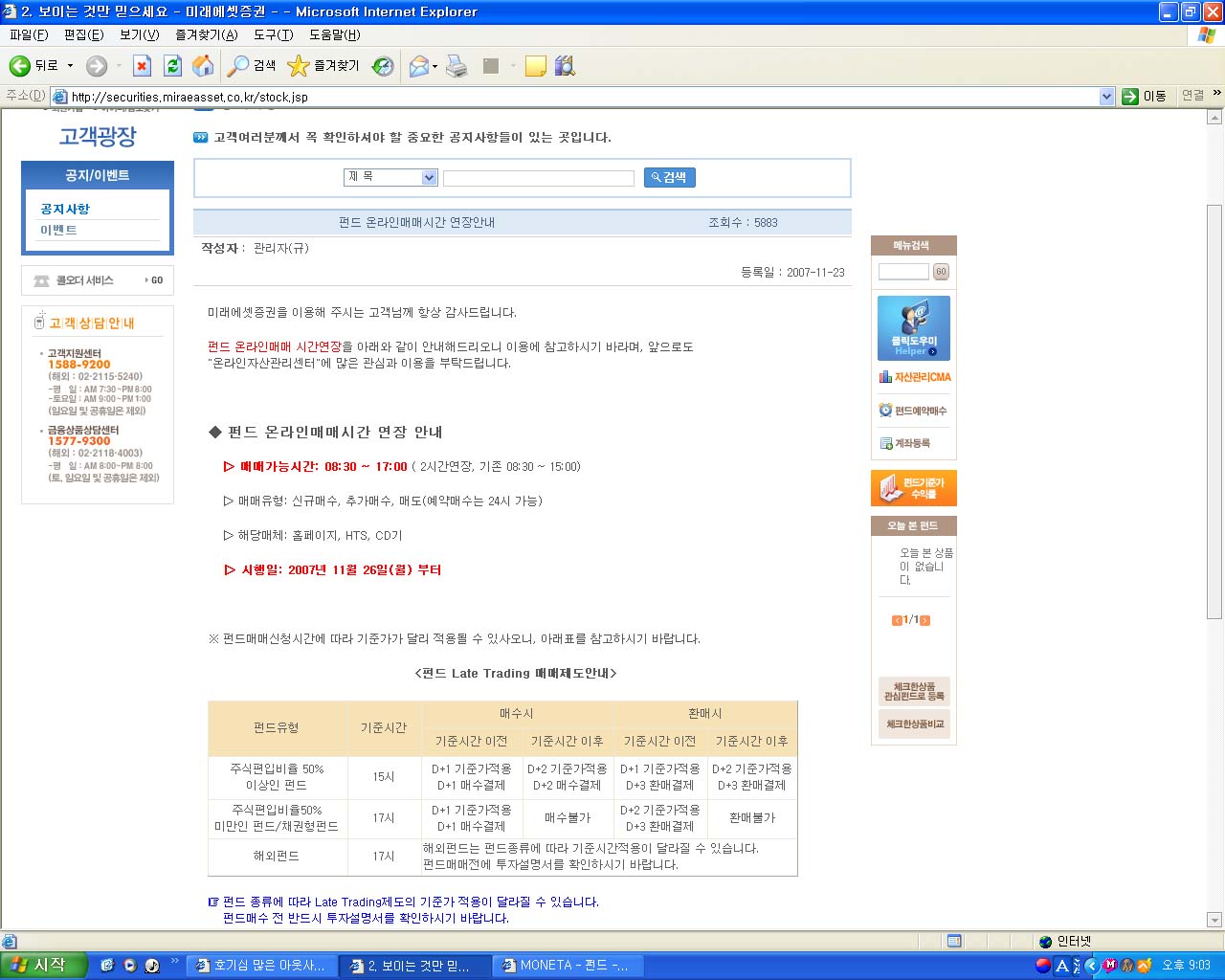Click the vertical scrollbar thumb

pos(1214,412)
